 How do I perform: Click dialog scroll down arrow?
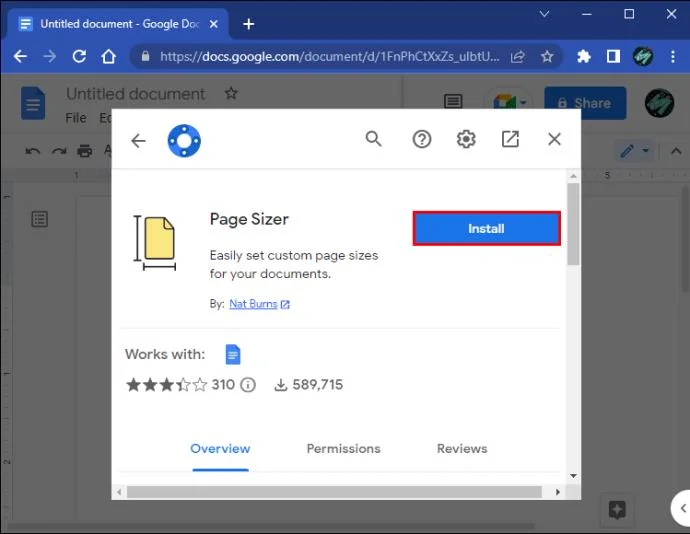(x=573, y=476)
